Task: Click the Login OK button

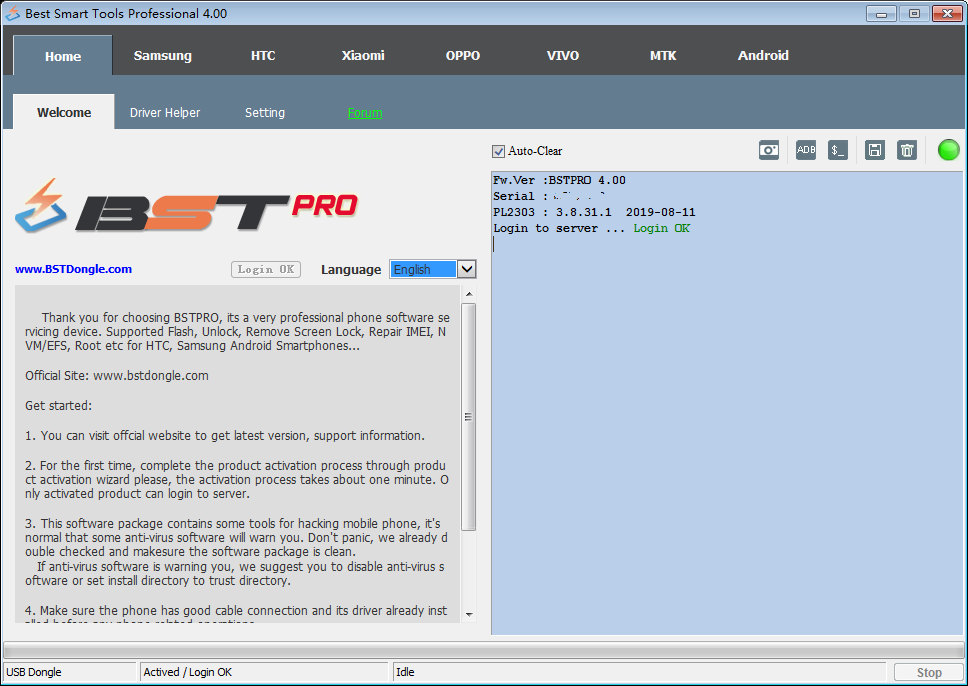Action: pos(266,269)
